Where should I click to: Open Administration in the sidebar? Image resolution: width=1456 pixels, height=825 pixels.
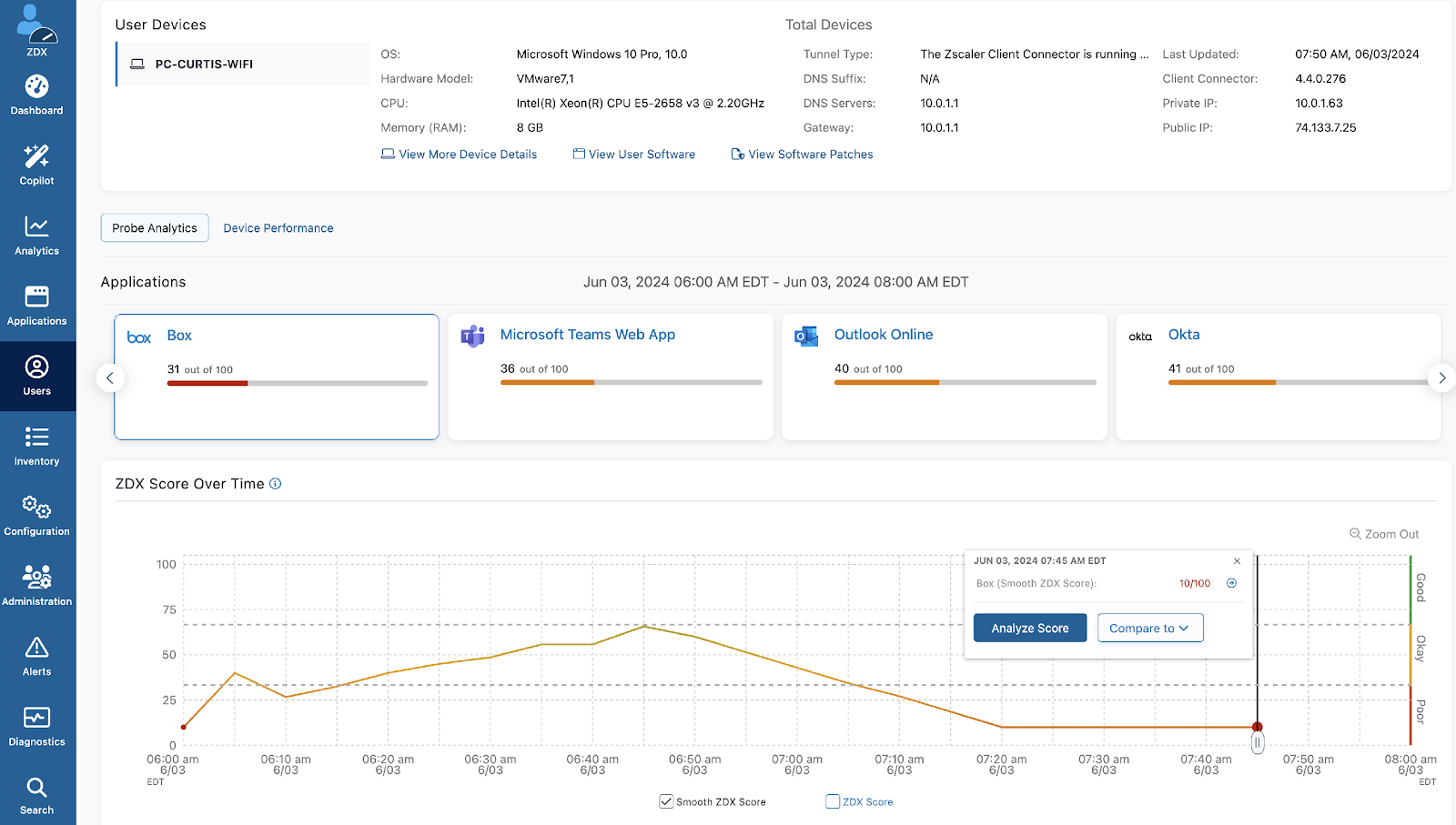(36, 587)
